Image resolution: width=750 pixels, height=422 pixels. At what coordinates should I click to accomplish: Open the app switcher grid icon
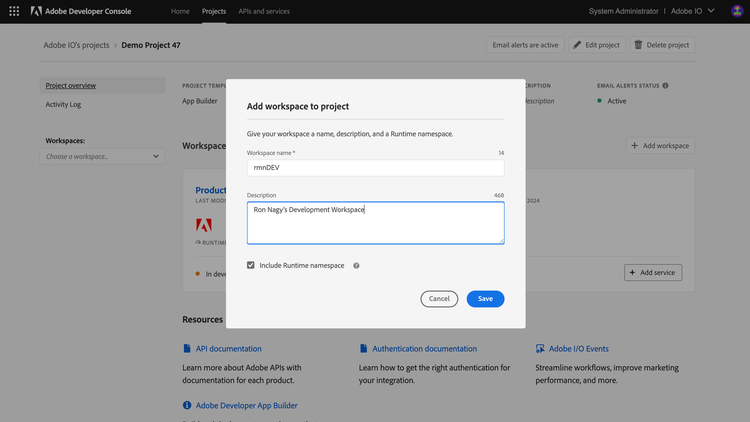(x=13, y=11)
